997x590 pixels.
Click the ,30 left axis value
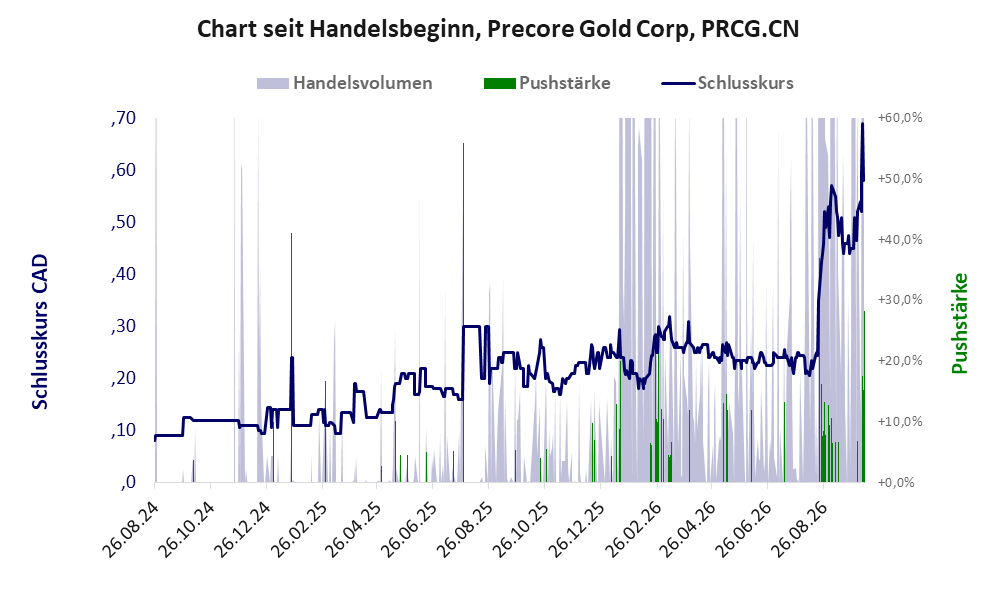click(123, 326)
